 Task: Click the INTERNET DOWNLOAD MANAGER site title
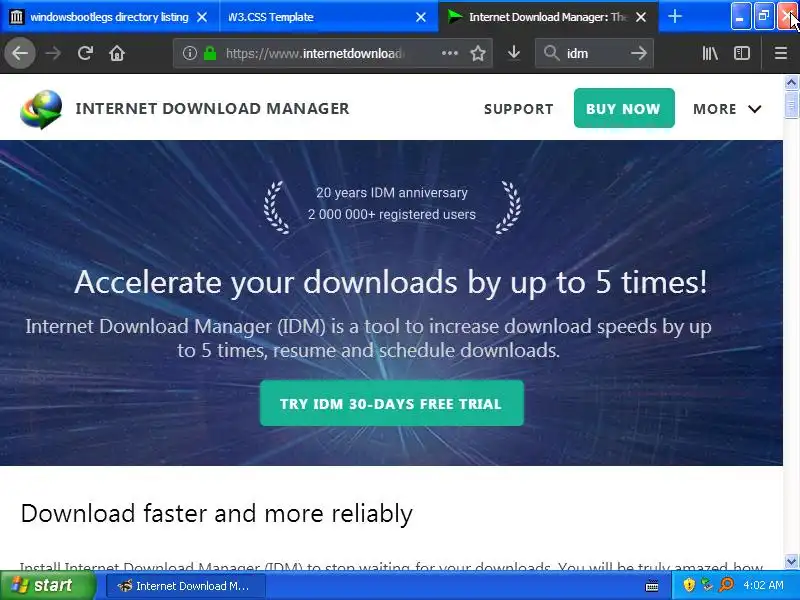pyautogui.click(x=212, y=109)
